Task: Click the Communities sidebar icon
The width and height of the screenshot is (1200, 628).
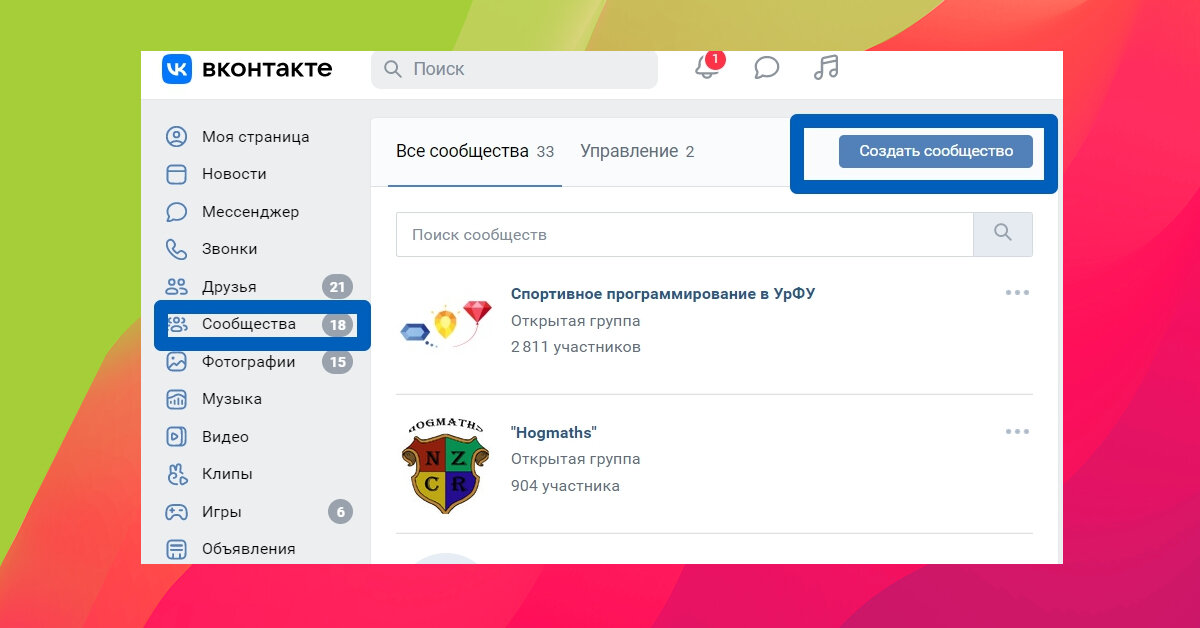Action: [178, 324]
